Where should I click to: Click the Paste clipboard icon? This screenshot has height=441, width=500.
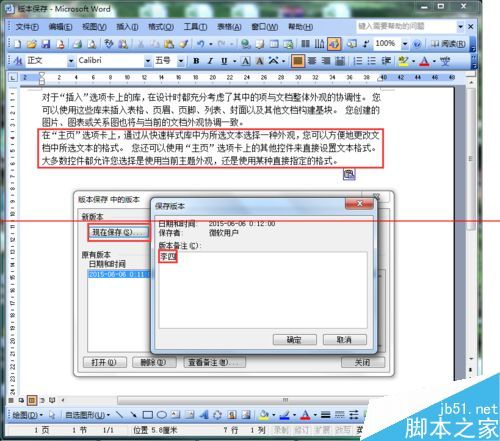pos(169,44)
